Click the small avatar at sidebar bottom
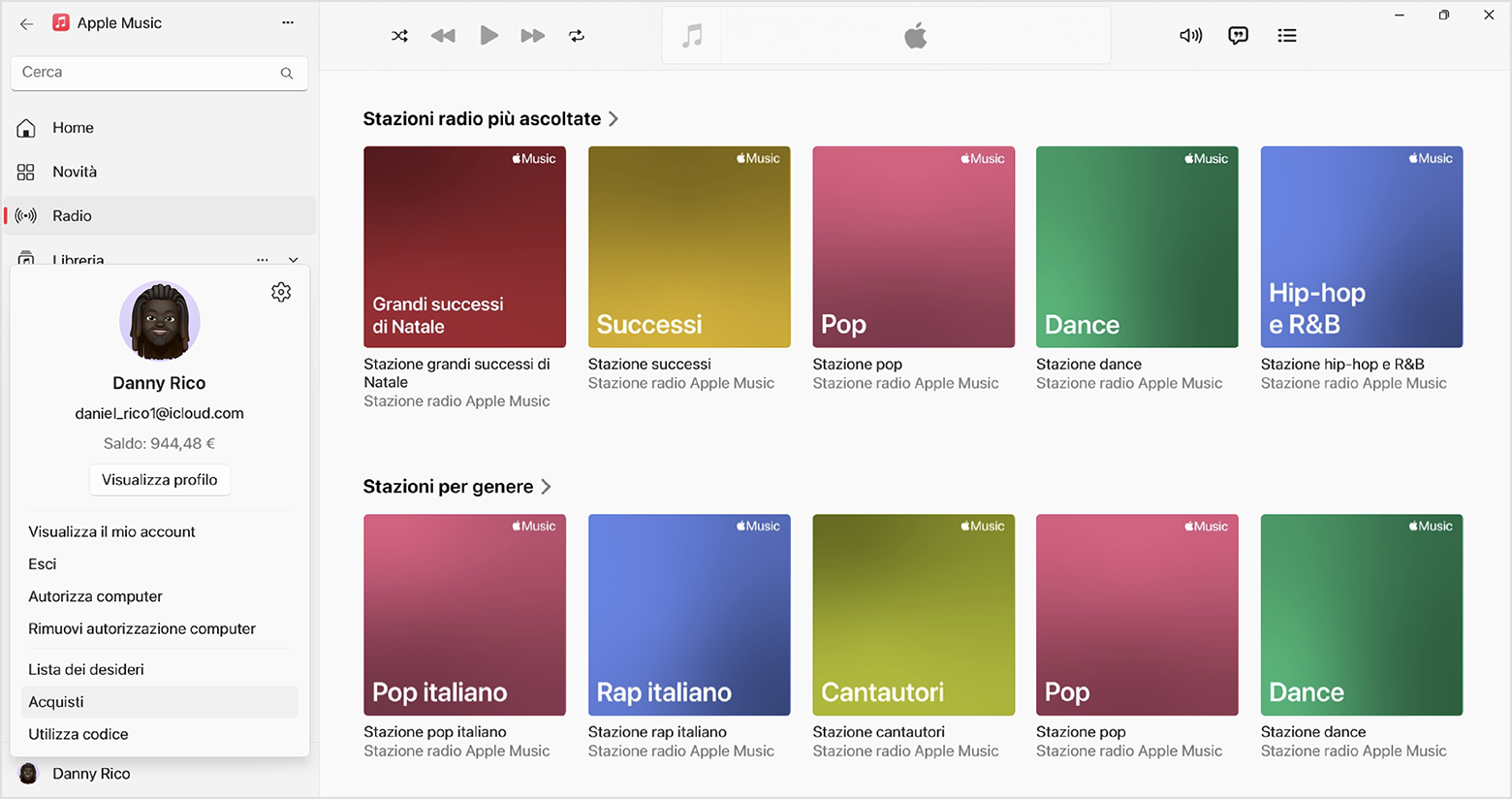Viewport: 1512px width, 799px height. coord(28,774)
